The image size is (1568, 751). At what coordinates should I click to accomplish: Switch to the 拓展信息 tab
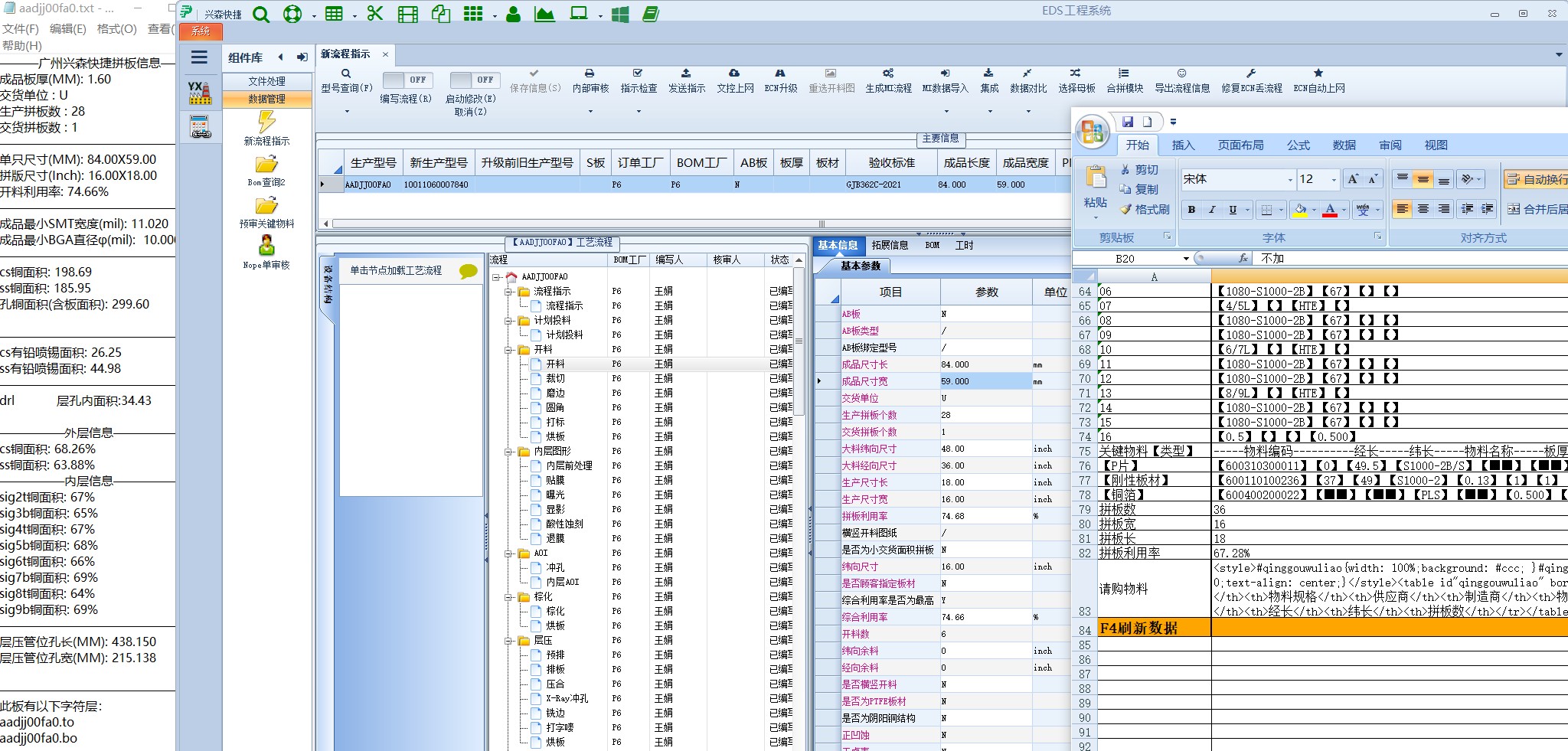coord(890,246)
